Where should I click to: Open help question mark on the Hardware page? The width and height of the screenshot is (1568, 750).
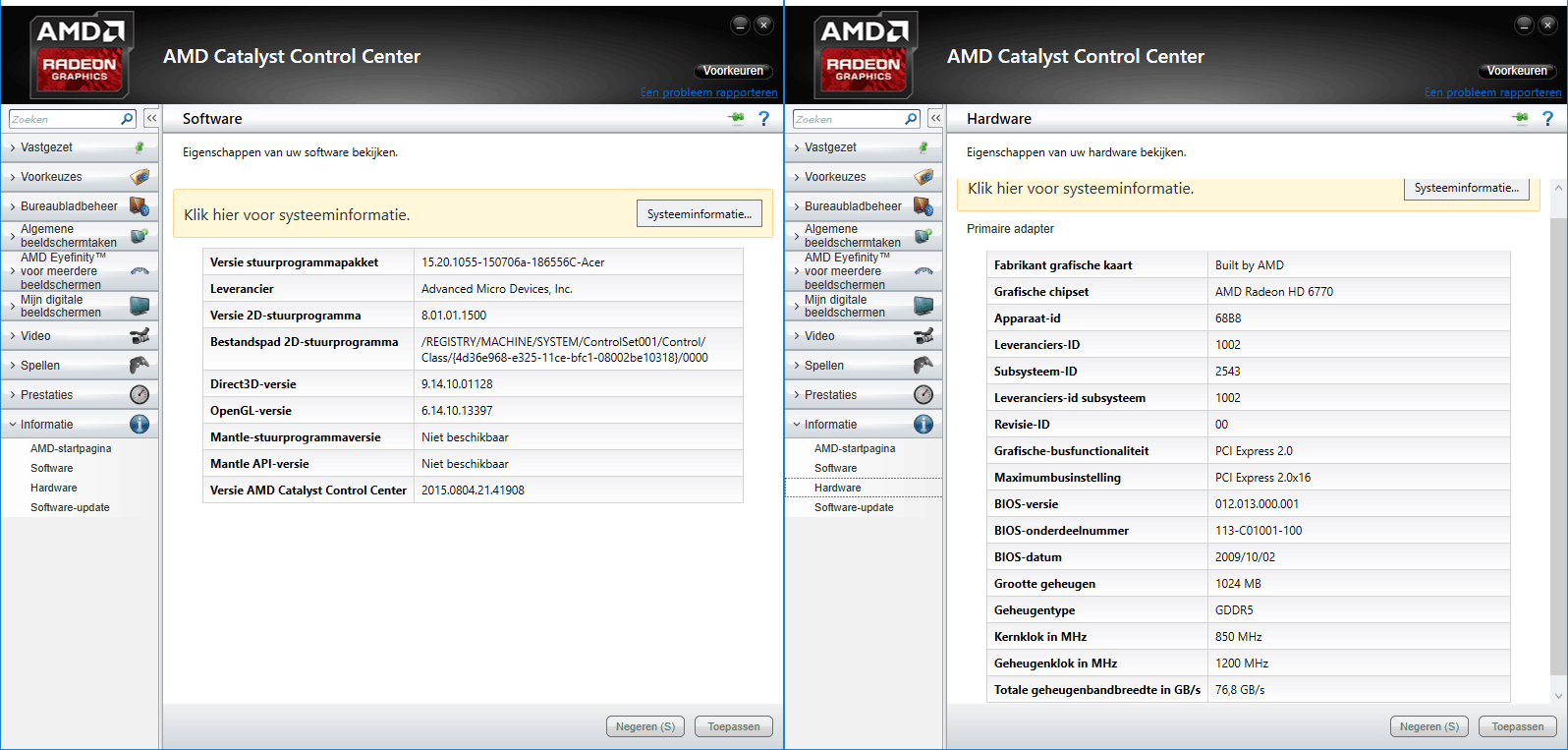click(1547, 118)
